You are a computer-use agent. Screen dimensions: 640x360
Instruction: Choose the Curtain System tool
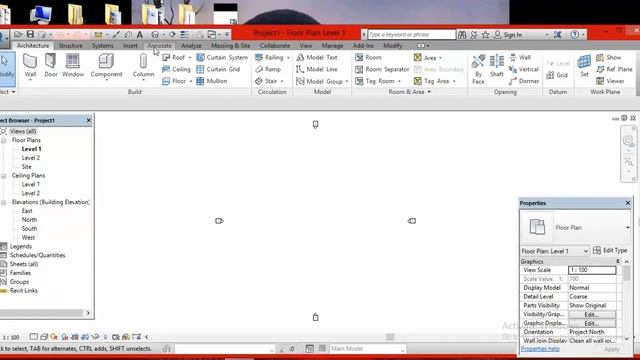pos(222,58)
